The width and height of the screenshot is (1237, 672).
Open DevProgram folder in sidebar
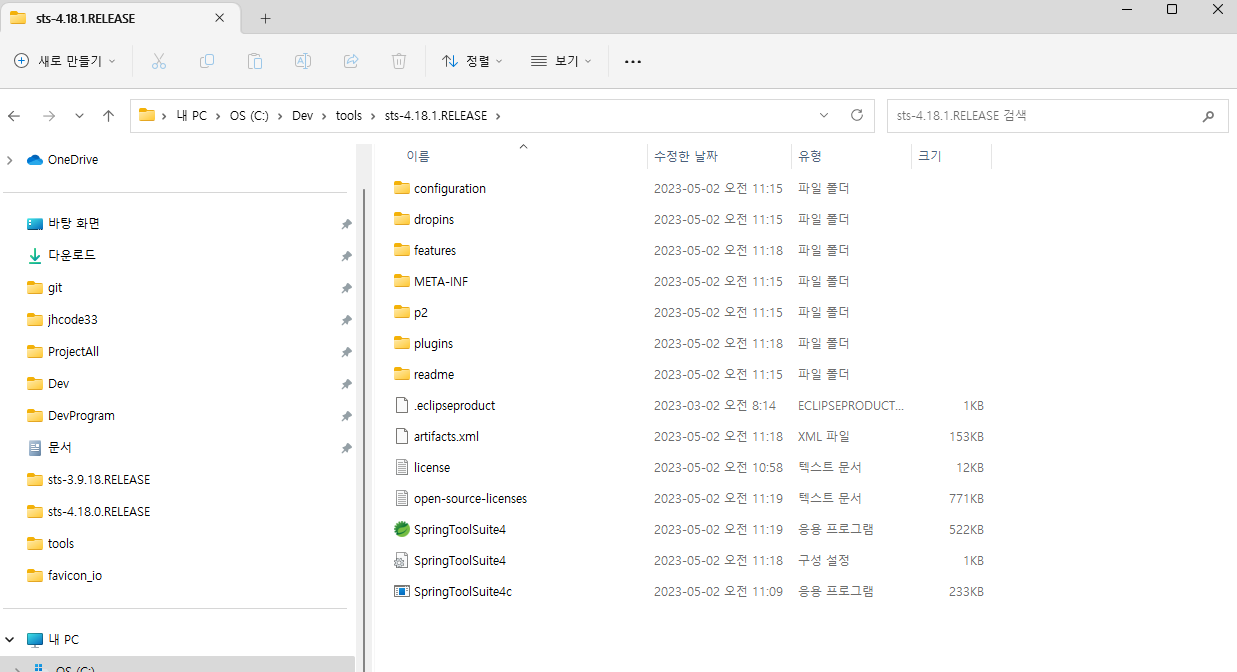coord(71,415)
